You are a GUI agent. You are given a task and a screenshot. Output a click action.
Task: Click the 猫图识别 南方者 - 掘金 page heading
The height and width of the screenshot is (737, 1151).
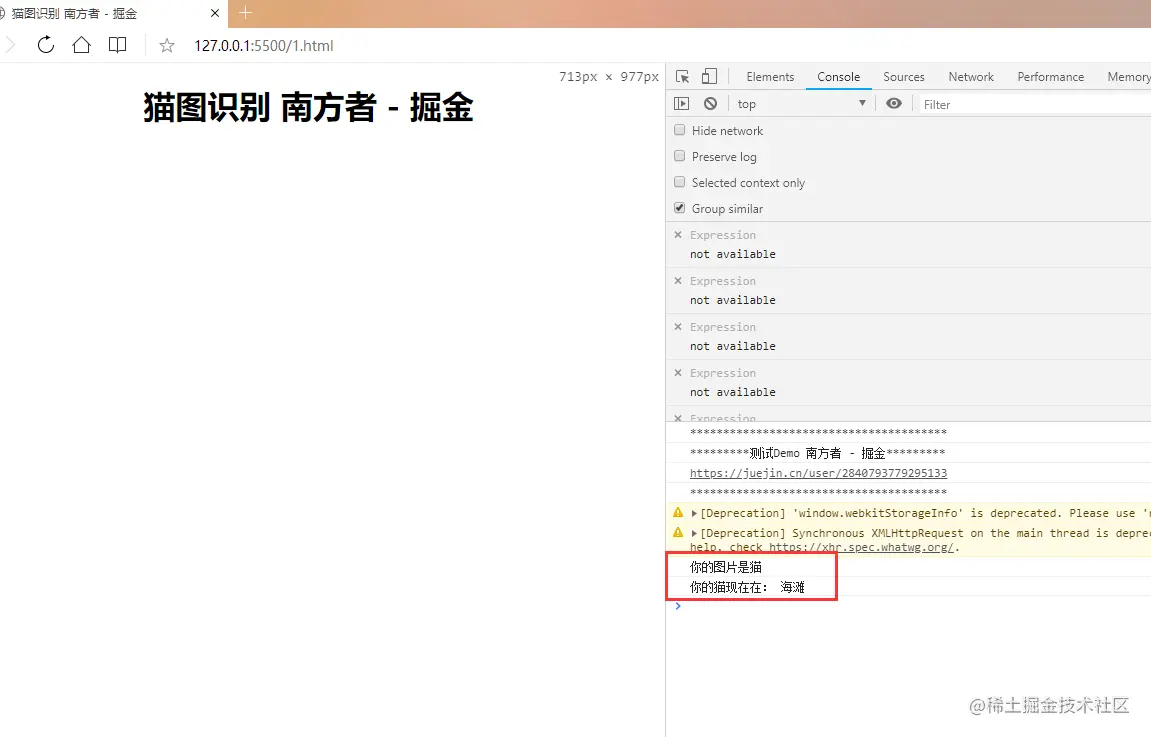pos(308,107)
